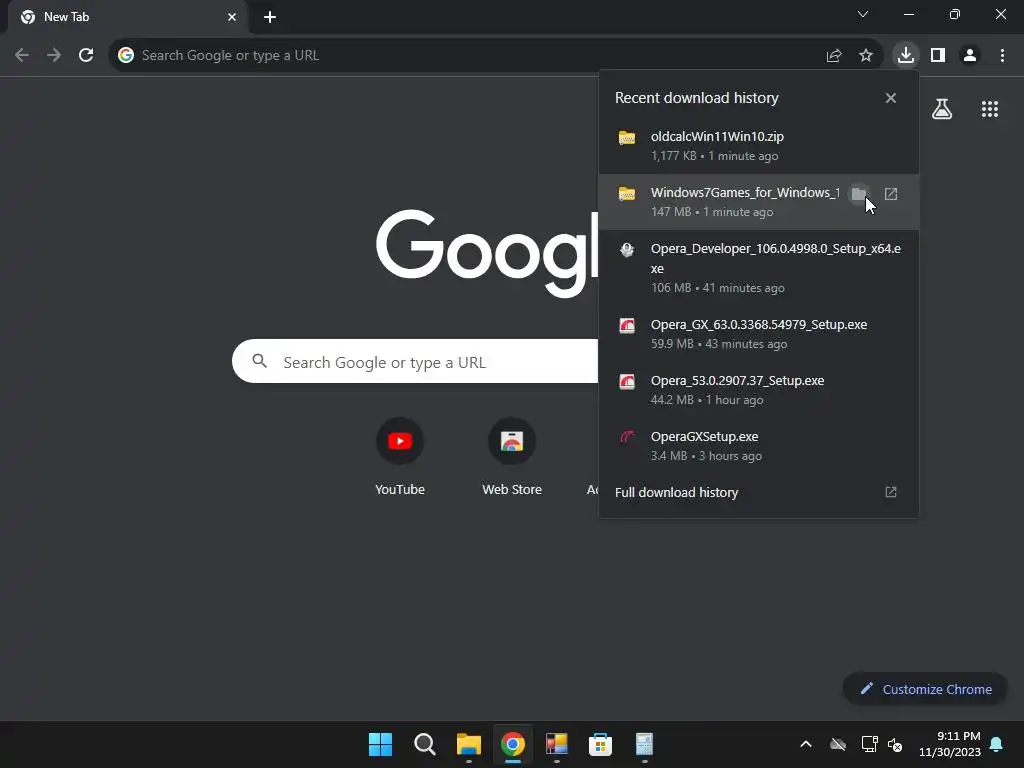
Task: Click the bookmark star icon
Action: (x=866, y=56)
